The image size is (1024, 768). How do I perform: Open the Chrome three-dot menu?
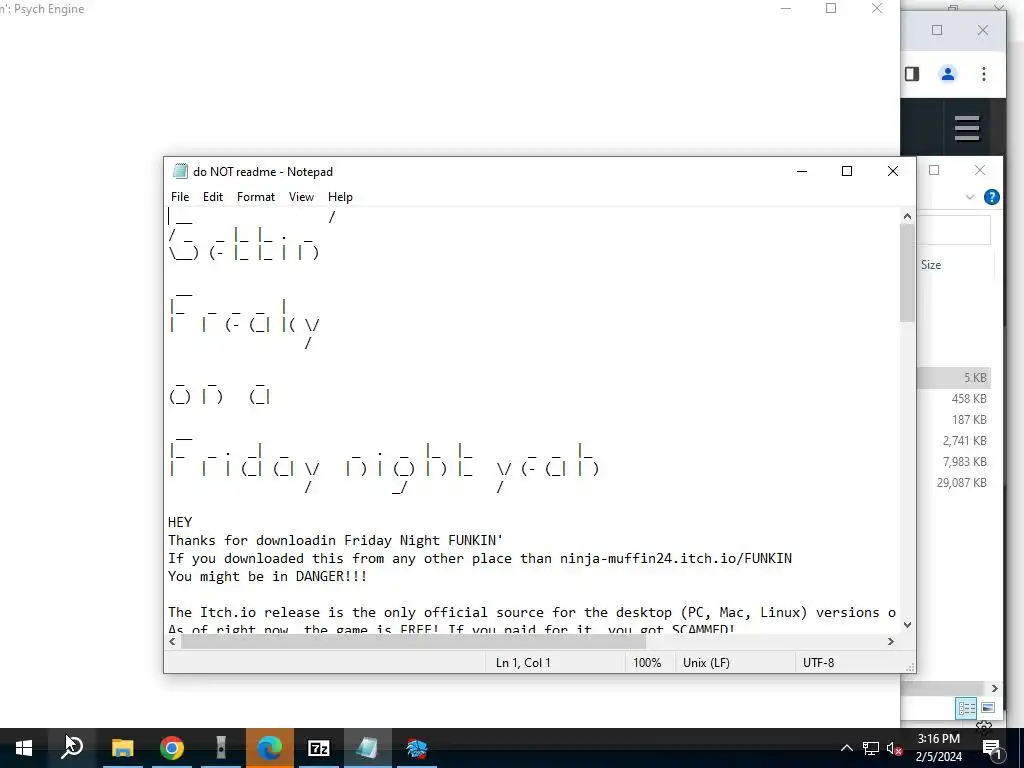pos(984,74)
